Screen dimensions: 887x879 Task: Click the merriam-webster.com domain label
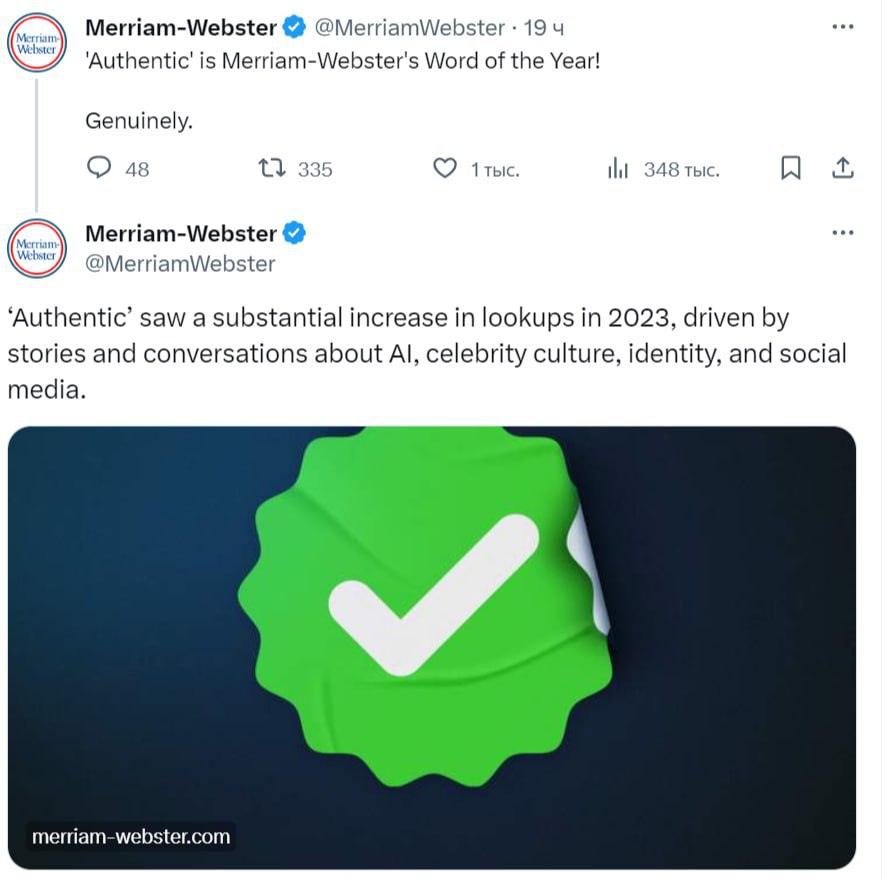point(131,837)
